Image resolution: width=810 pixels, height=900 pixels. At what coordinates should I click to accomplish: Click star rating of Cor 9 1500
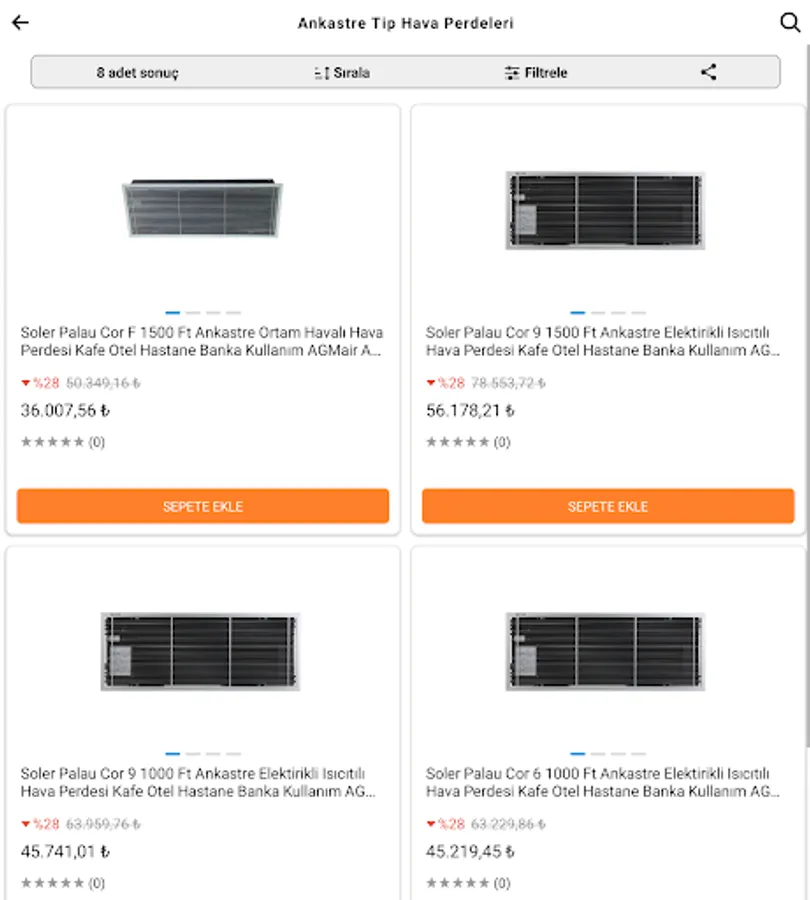pyautogui.click(x=467, y=442)
